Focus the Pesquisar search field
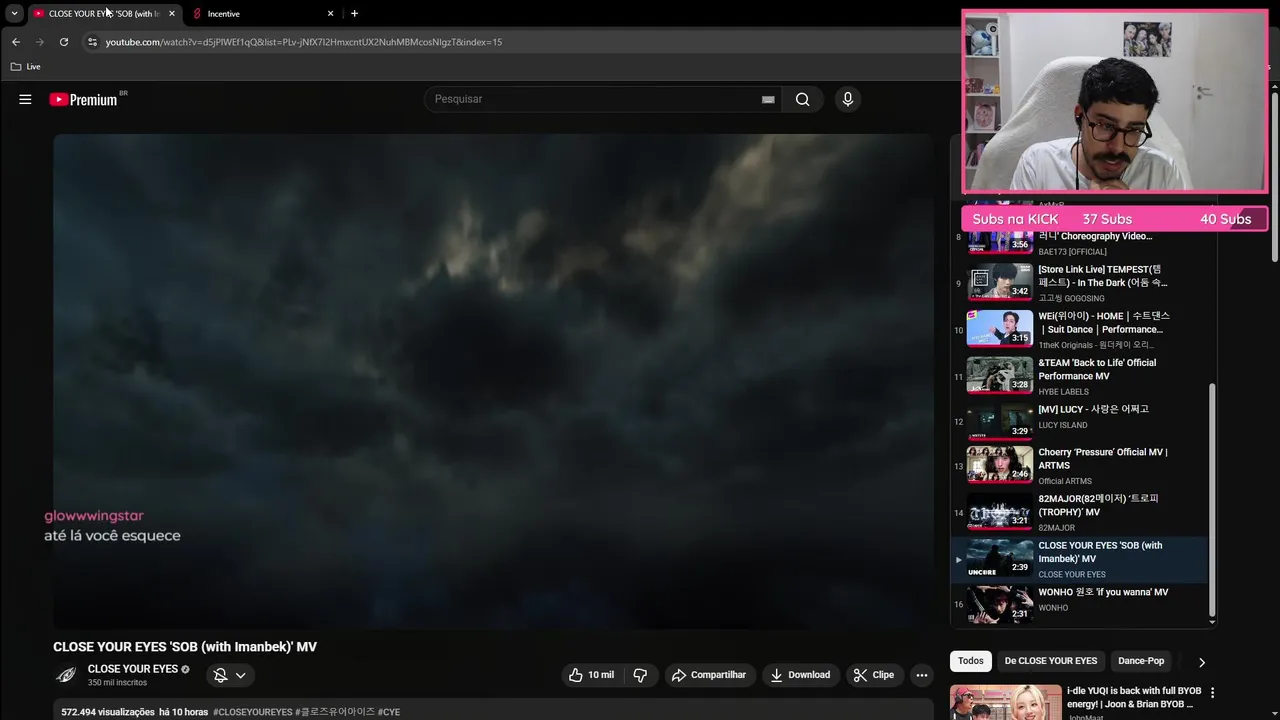1280x720 pixels. click(595, 99)
